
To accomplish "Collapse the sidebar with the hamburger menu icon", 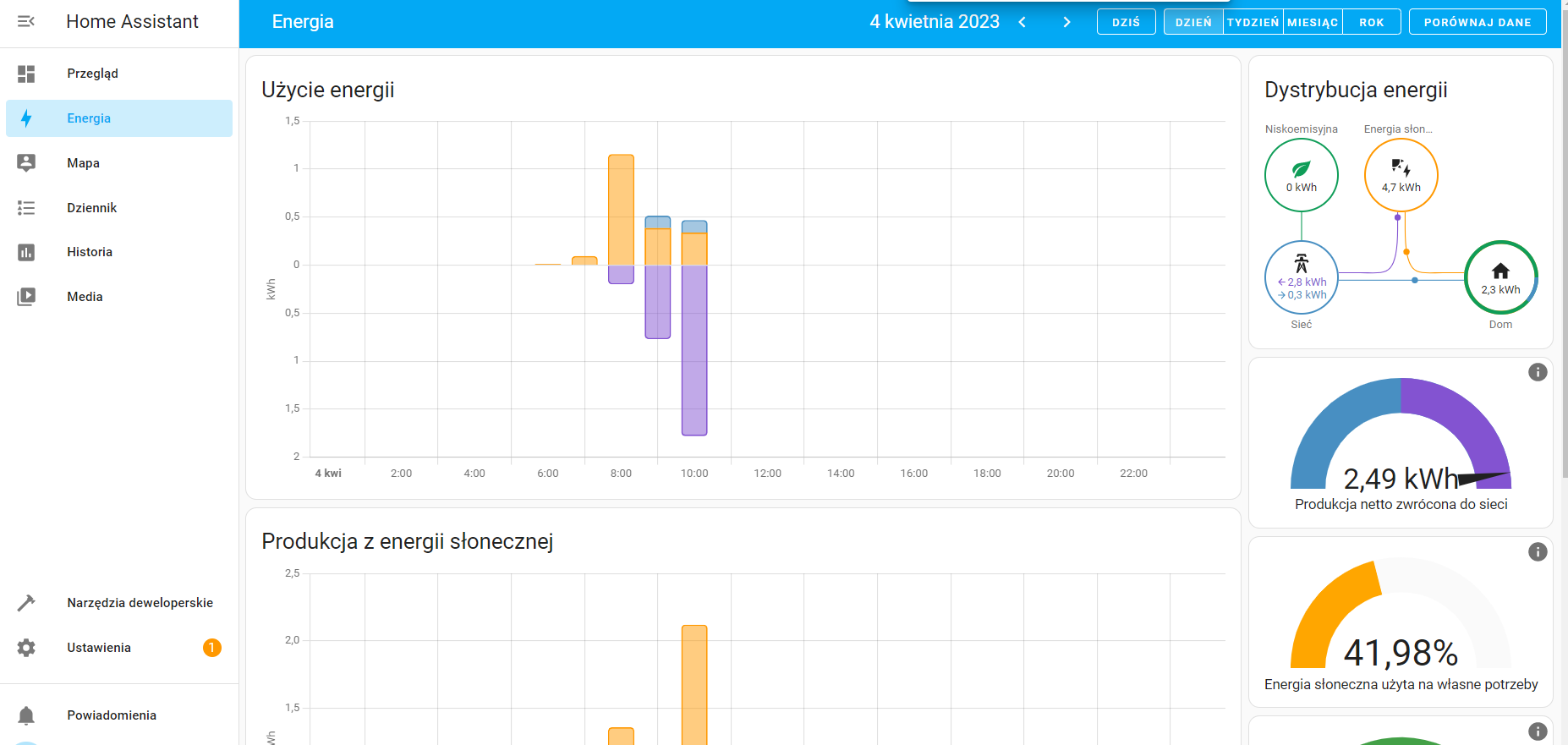I will pyautogui.click(x=26, y=21).
